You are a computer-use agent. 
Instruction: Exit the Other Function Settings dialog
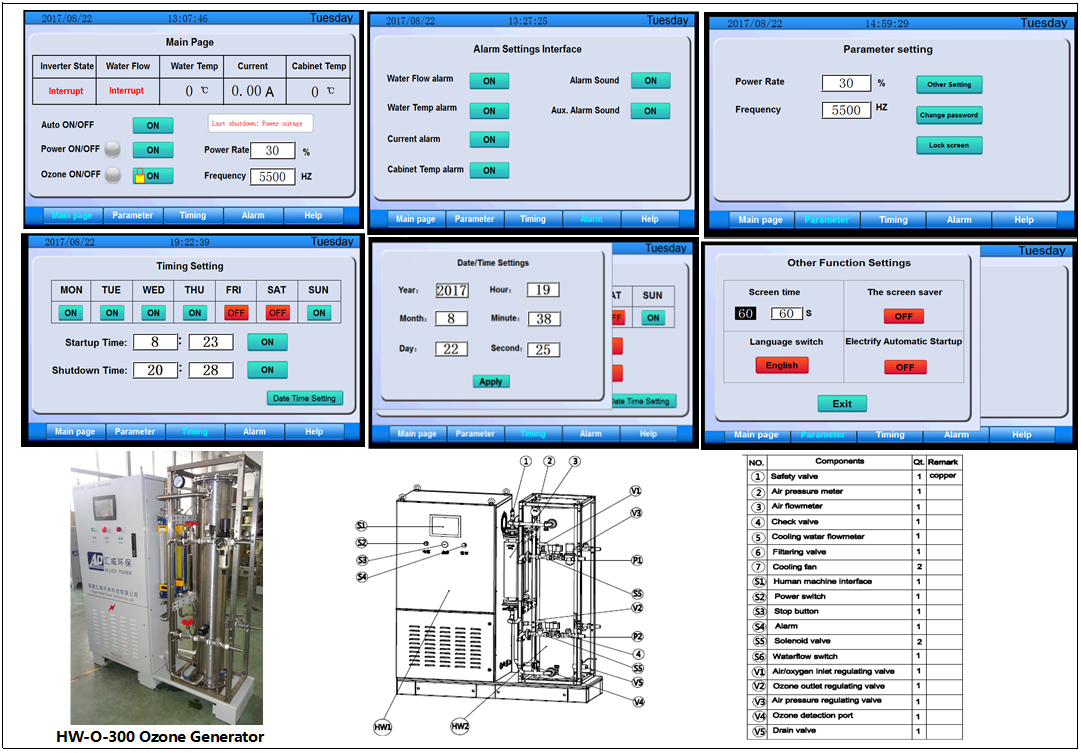tap(842, 404)
